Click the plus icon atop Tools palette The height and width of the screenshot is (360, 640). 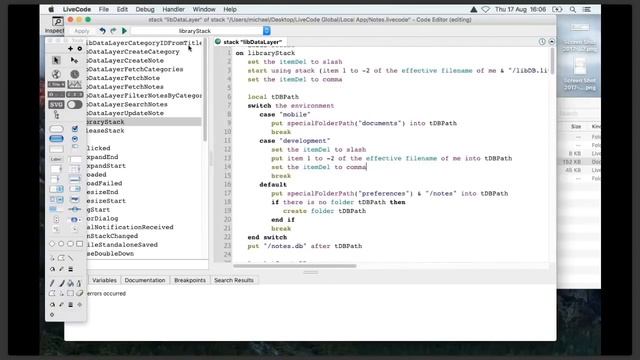(x=70, y=49)
